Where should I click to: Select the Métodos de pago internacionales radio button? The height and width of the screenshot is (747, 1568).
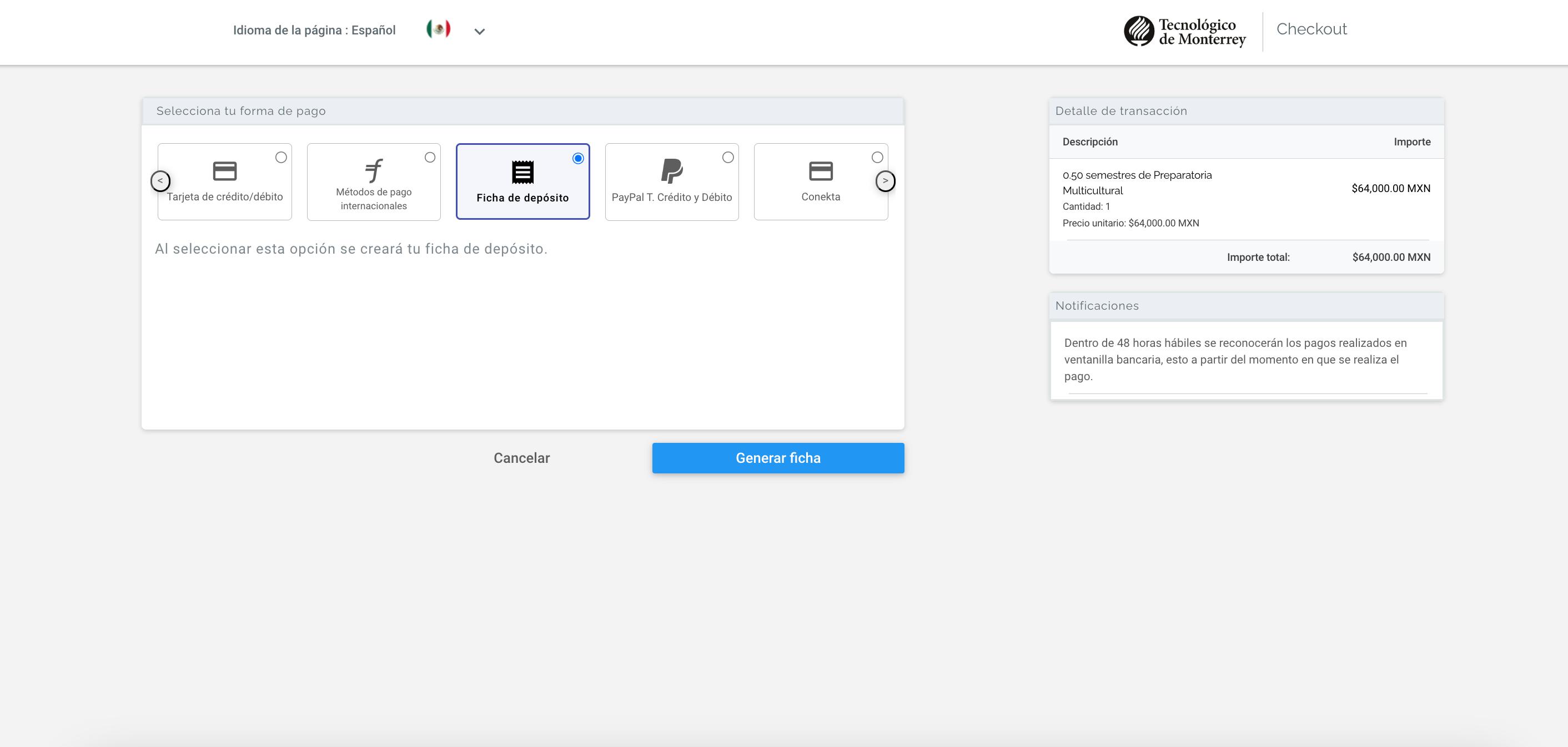coord(430,158)
